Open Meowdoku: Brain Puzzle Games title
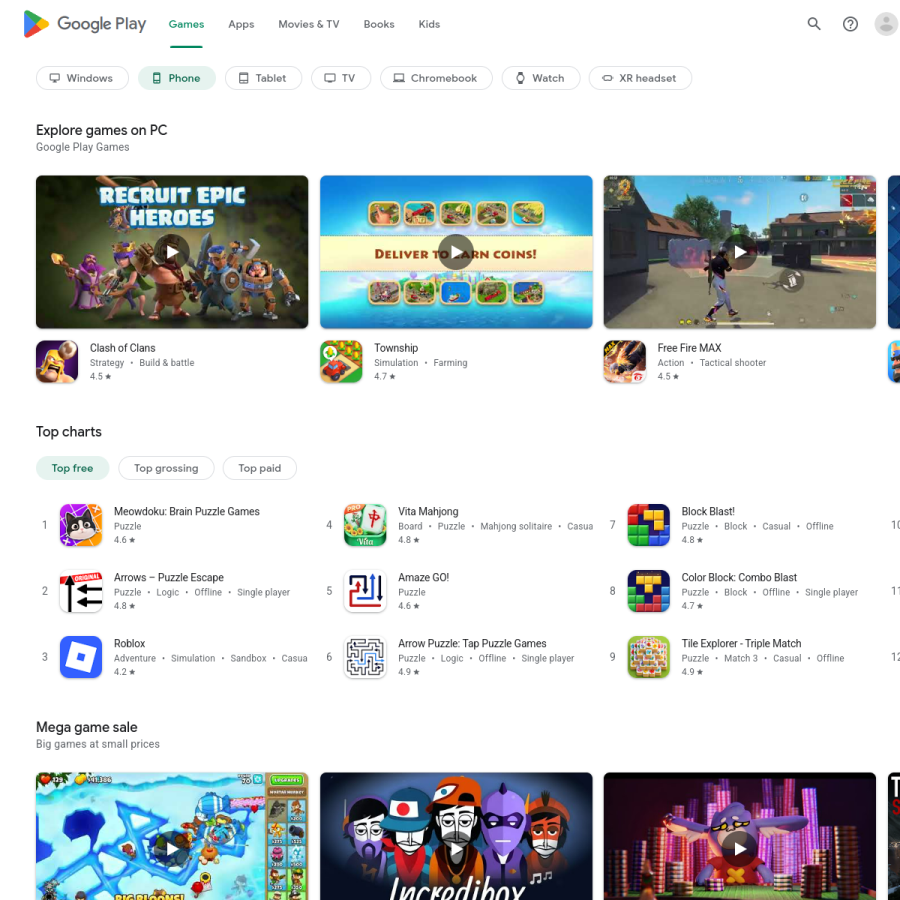900x900 pixels. pos(187,511)
